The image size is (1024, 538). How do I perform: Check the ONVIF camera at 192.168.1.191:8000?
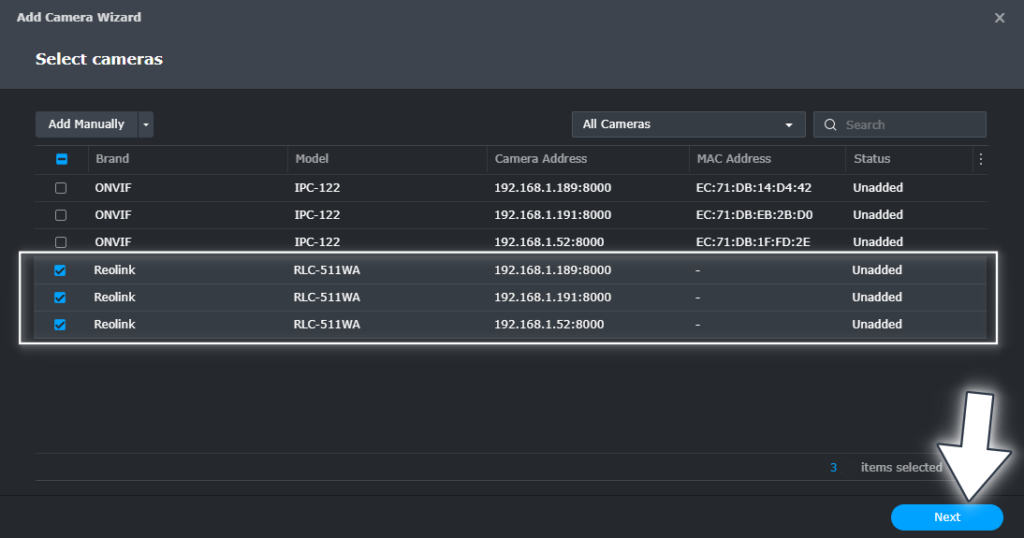coord(60,215)
